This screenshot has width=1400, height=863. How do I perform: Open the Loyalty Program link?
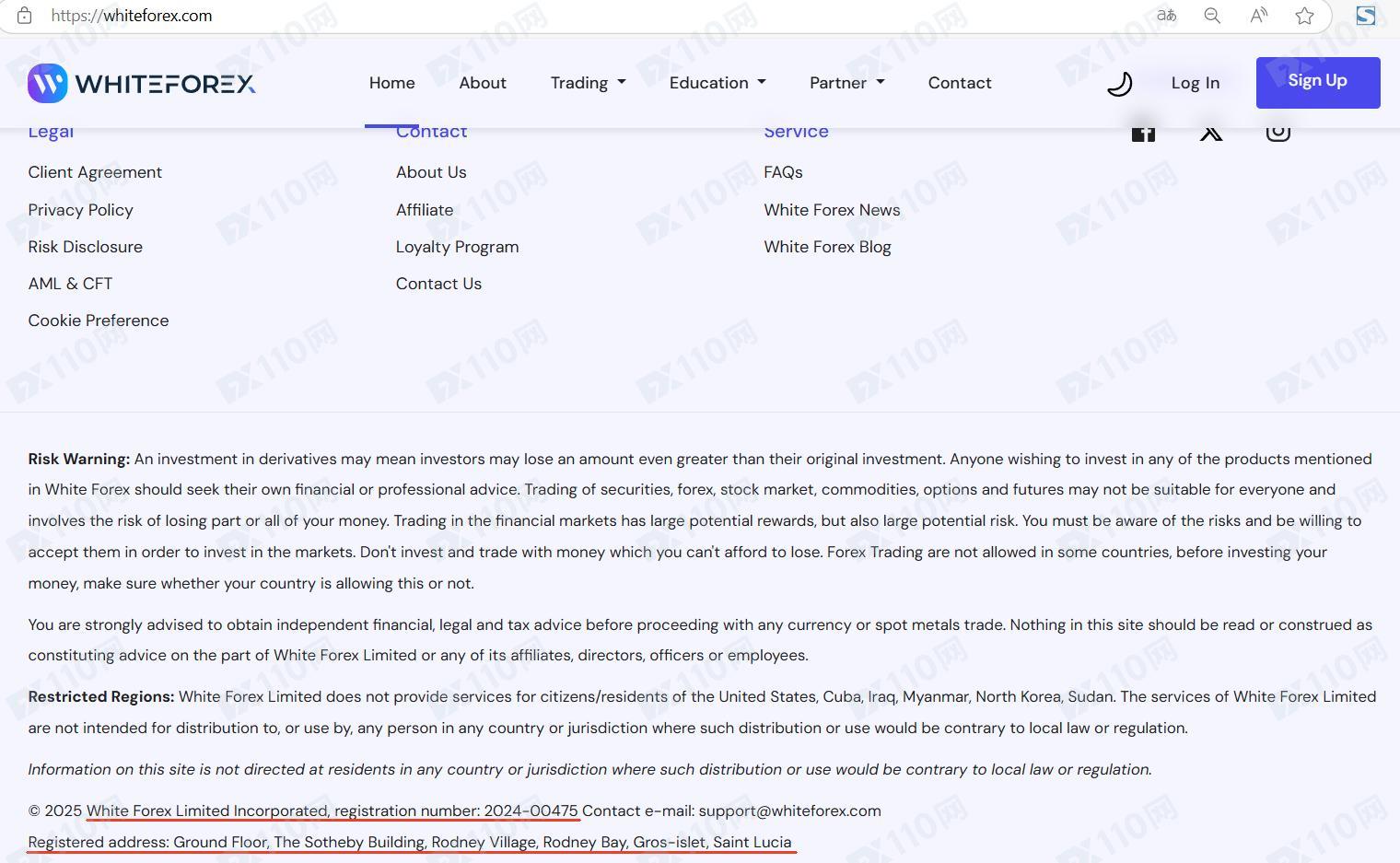tap(457, 247)
